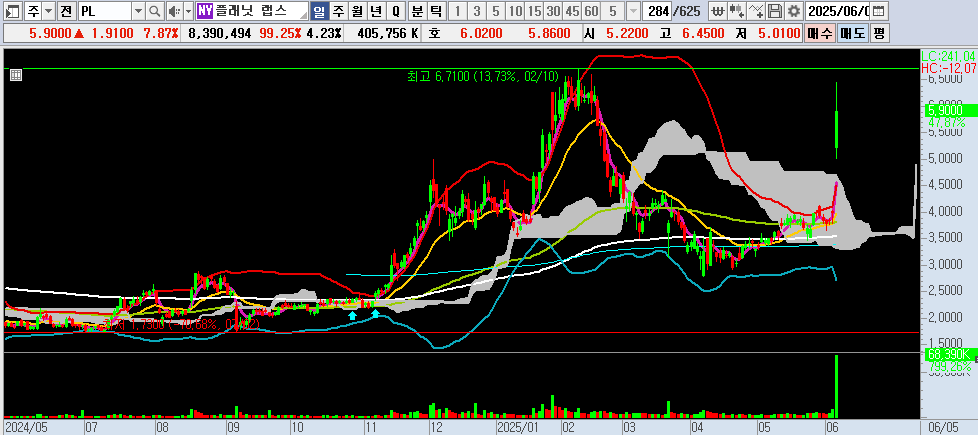Switch to weekly (주) chart period

[x=338, y=11]
